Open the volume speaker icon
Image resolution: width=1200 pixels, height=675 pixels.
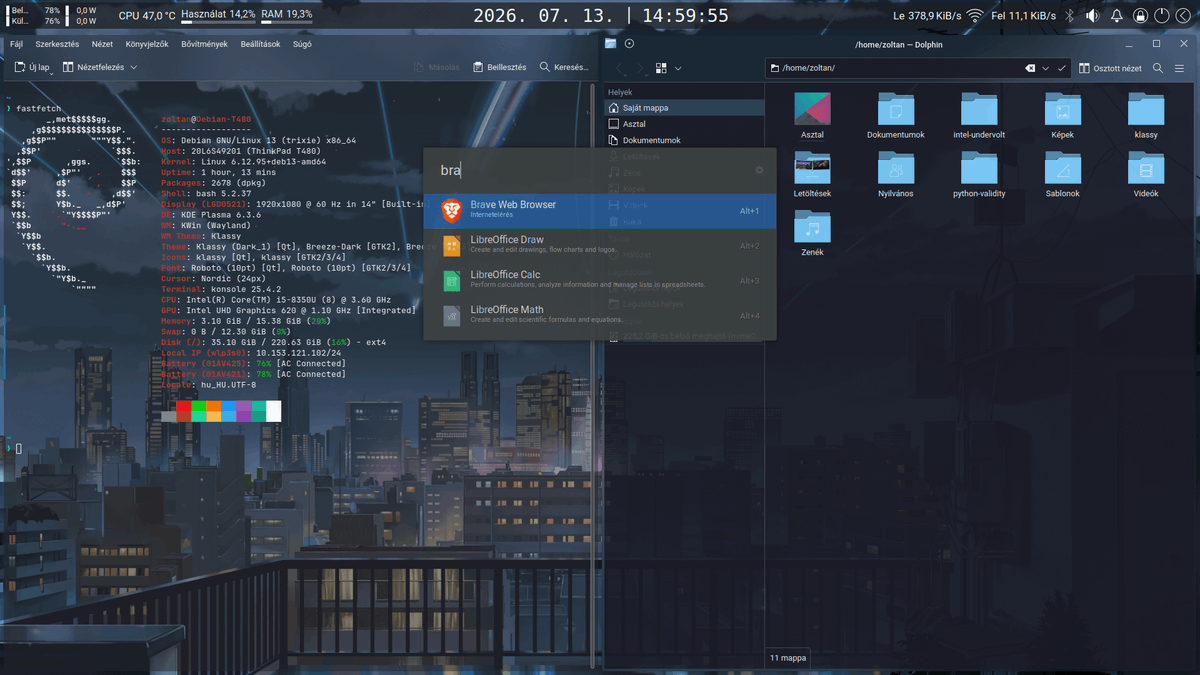(1092, 15)
